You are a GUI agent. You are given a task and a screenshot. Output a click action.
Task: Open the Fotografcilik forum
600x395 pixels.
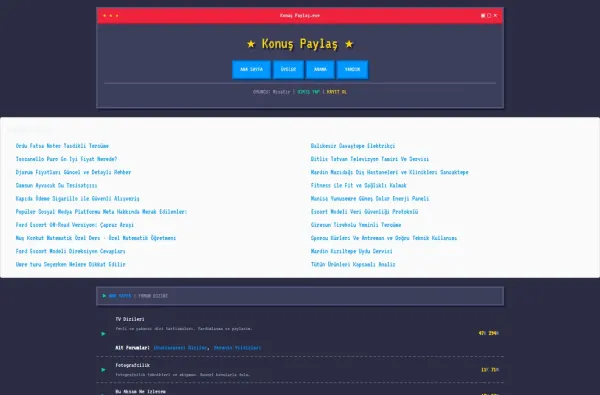point(133,366)
